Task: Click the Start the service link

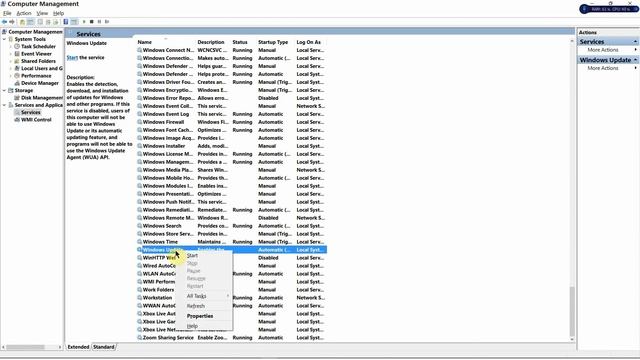Action: point(72,58)
